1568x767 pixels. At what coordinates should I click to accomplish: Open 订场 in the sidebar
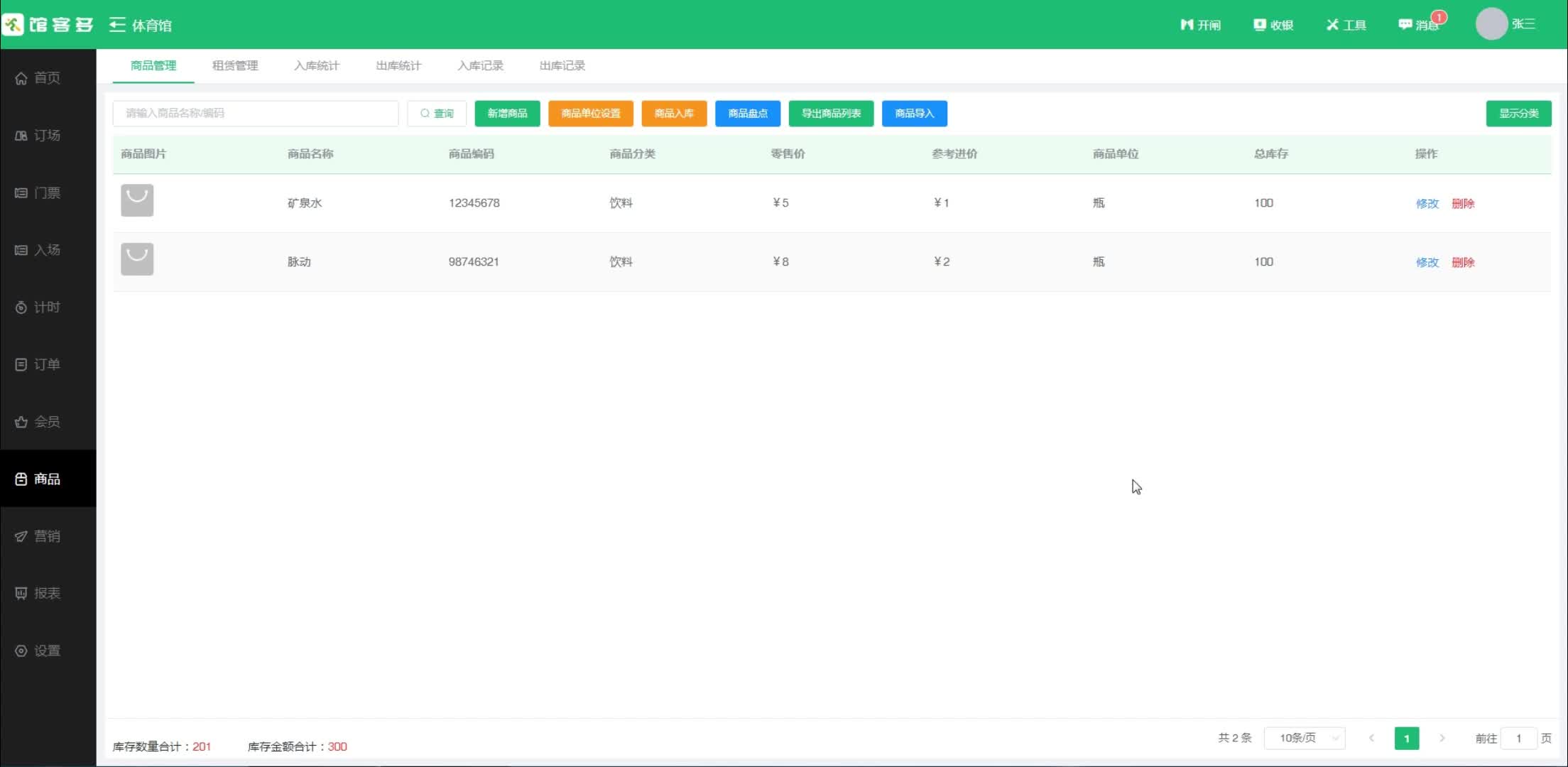(48, 136)
